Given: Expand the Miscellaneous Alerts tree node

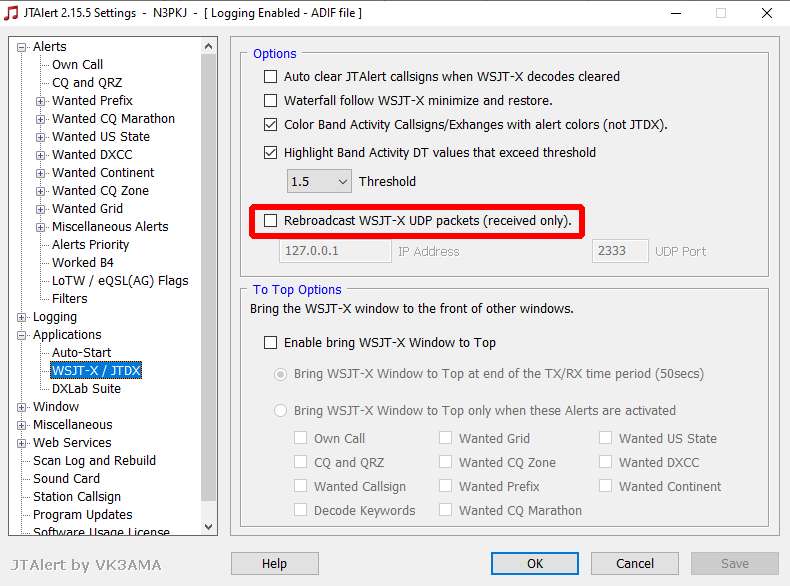Looking at the screenshot, I should coord(40,227).
